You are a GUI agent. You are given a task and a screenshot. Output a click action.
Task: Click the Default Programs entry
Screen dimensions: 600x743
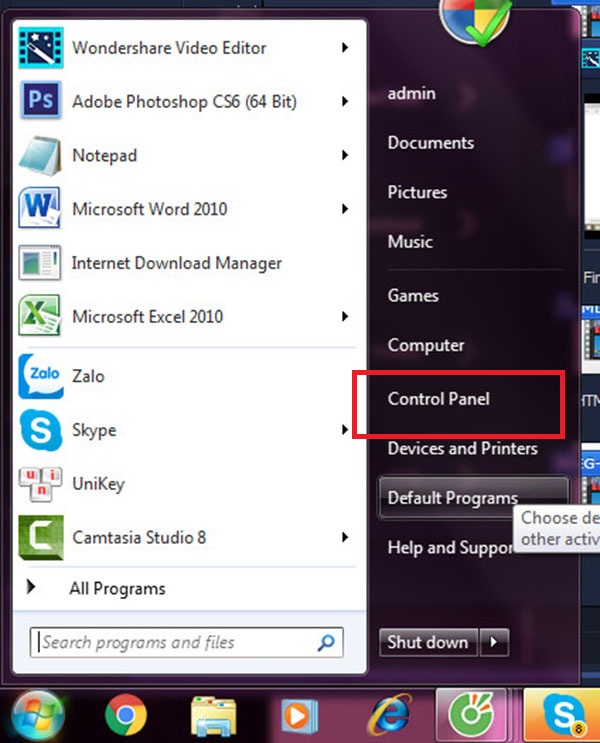coord(453,497)
